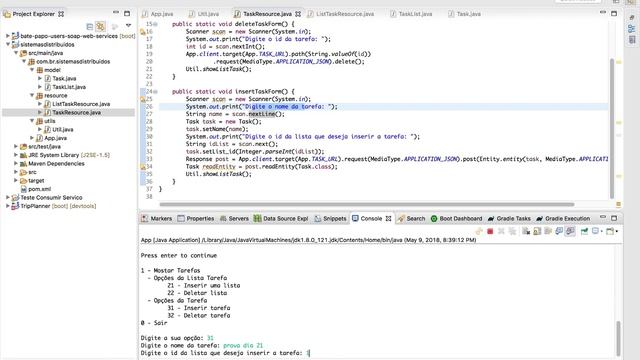Select App.java in project tree
Image resolution: width=640 pixels, height=360 pixels.
(56, 138)
